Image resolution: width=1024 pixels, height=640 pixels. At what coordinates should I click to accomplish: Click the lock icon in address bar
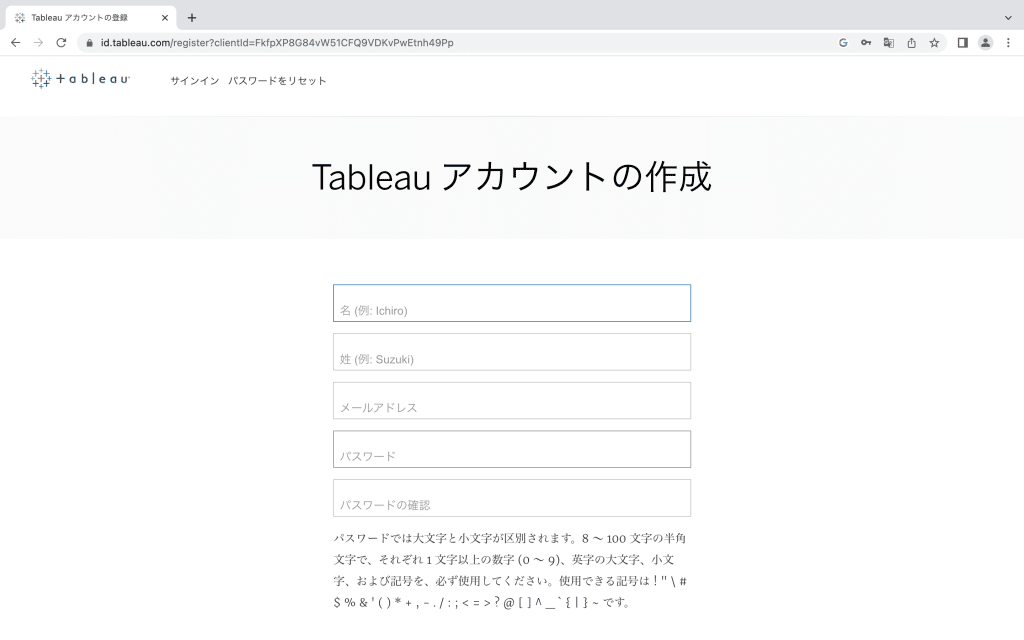pos(89,43)
